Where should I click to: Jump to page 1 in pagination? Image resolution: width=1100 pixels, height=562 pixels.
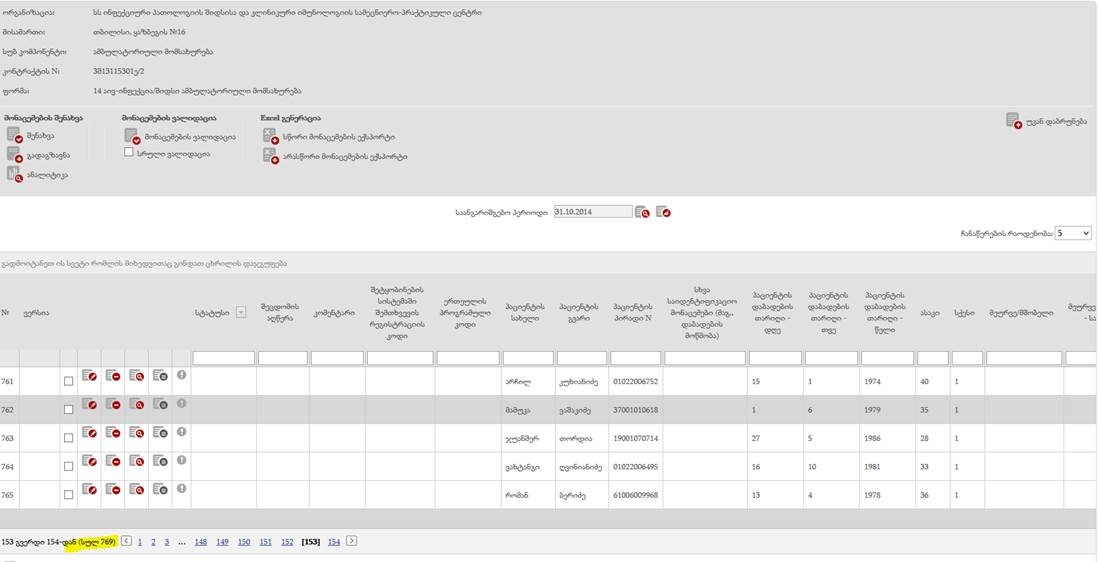[x=139, y=542]
